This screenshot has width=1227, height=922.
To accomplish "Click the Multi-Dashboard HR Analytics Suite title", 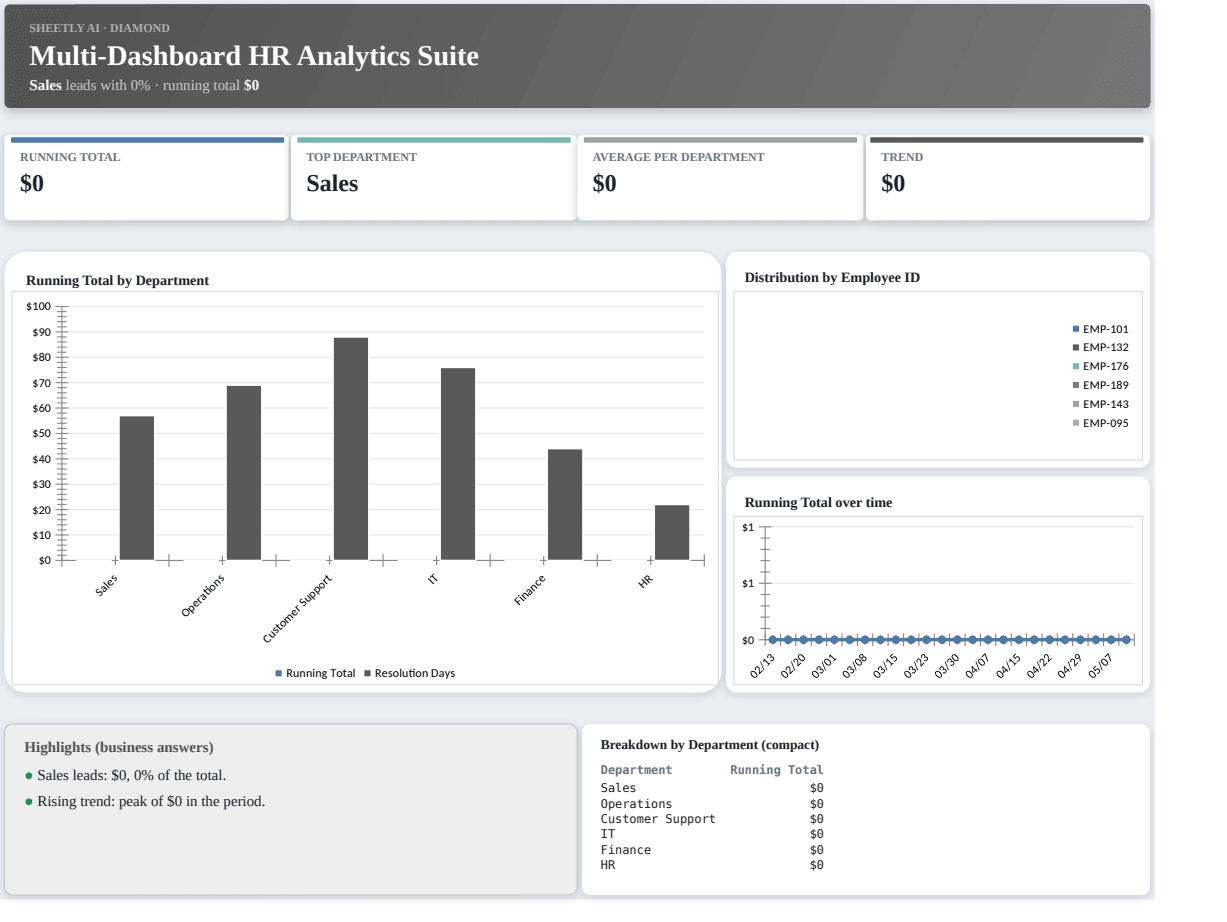I will (254, 57).
